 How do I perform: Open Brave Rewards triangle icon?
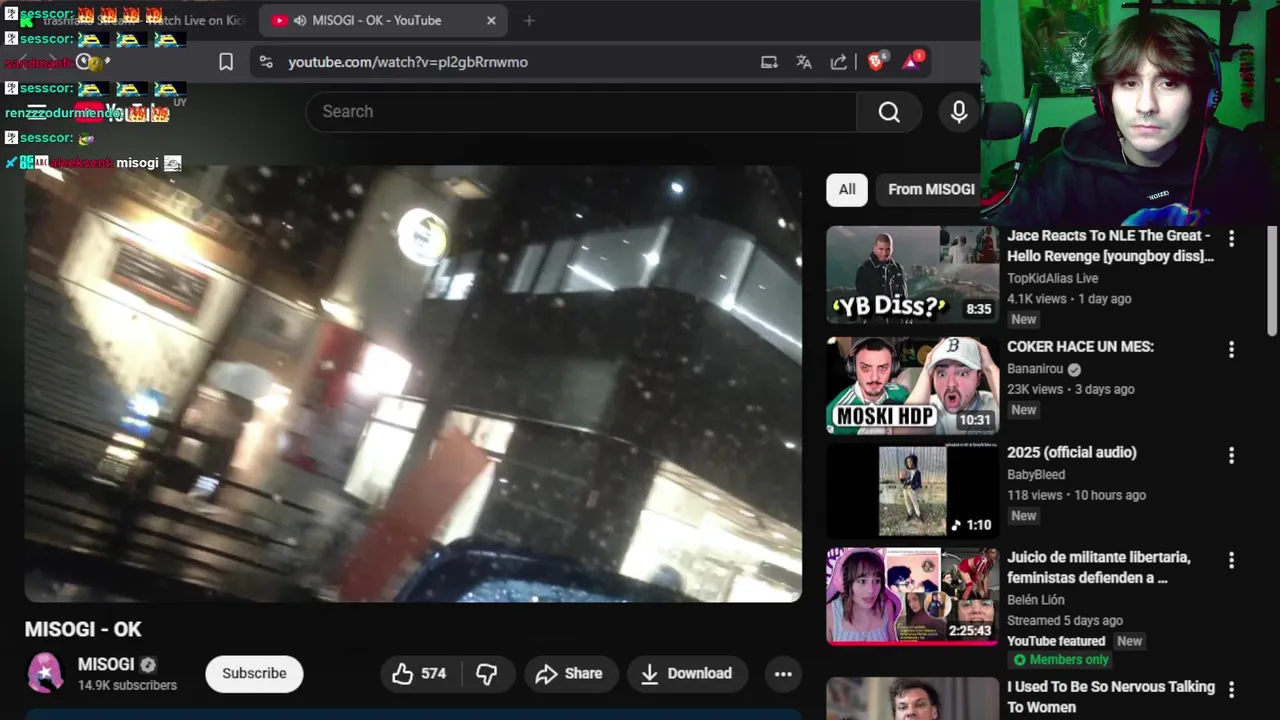click(x=912, y=61)
